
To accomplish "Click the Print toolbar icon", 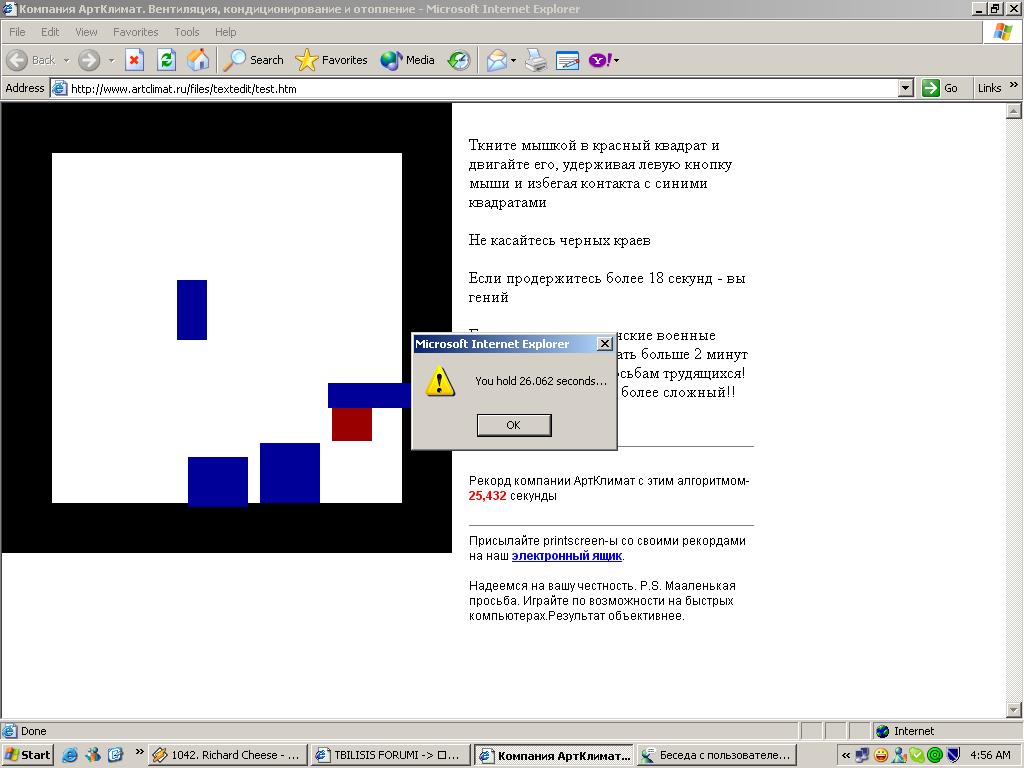I will pyautogui.click(x=536, y=60).
